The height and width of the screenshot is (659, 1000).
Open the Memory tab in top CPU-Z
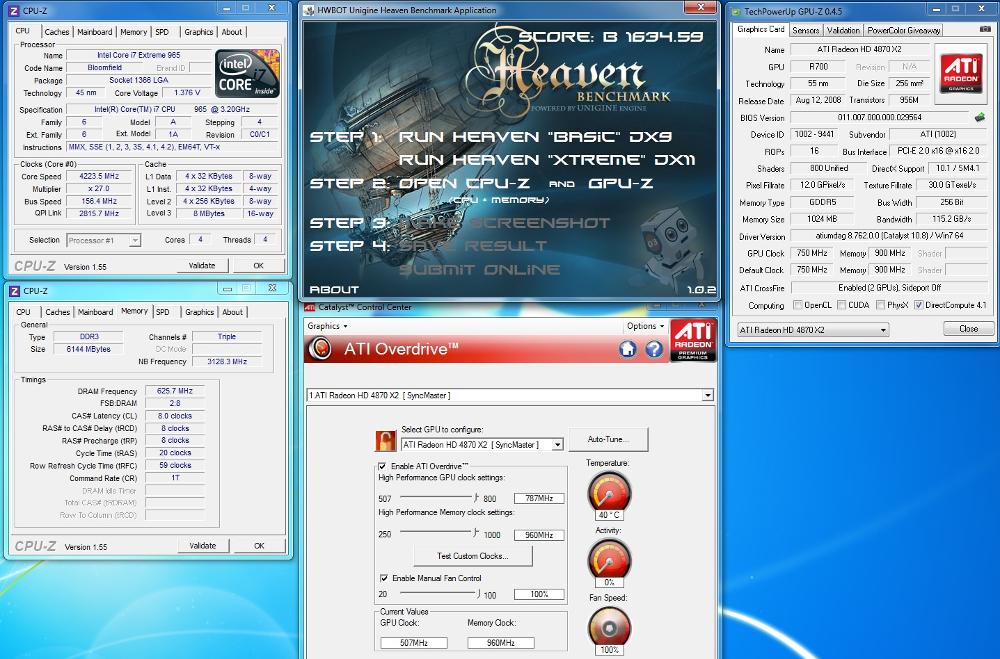click(x=133, y=32)
